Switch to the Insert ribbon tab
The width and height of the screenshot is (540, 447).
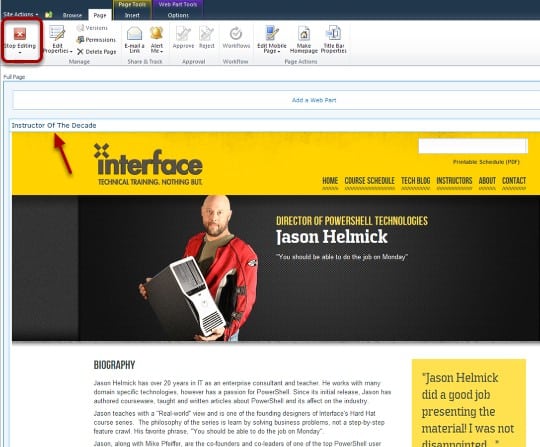132,15
